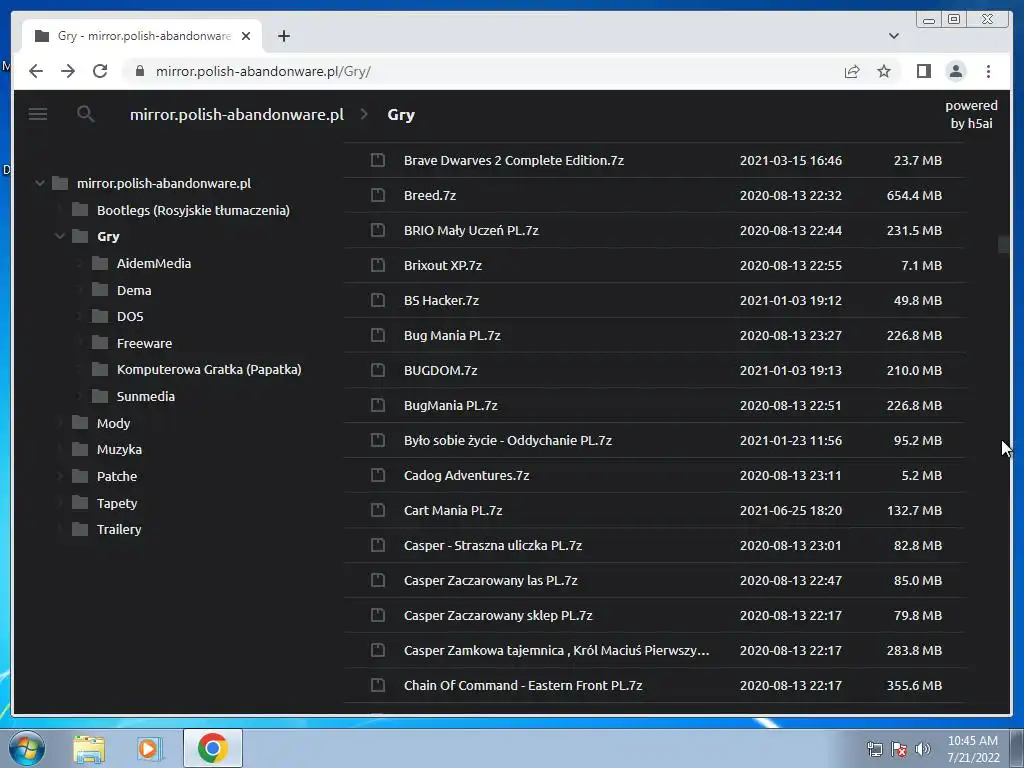This screenshot has width=1024, height=768.
Task: Click the DOS folder icon
Action: pos(100,316)
